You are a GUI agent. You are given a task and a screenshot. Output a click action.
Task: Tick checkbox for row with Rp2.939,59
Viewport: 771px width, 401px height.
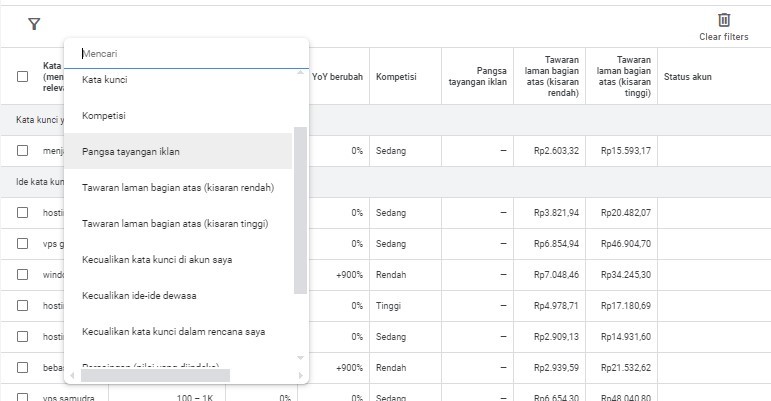23,367
